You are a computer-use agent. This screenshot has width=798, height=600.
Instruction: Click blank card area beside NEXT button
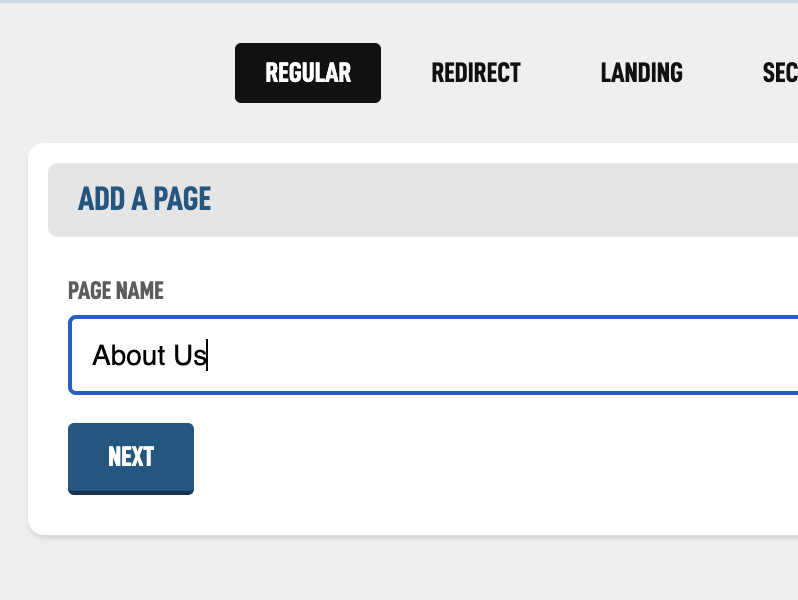[450, 458]
